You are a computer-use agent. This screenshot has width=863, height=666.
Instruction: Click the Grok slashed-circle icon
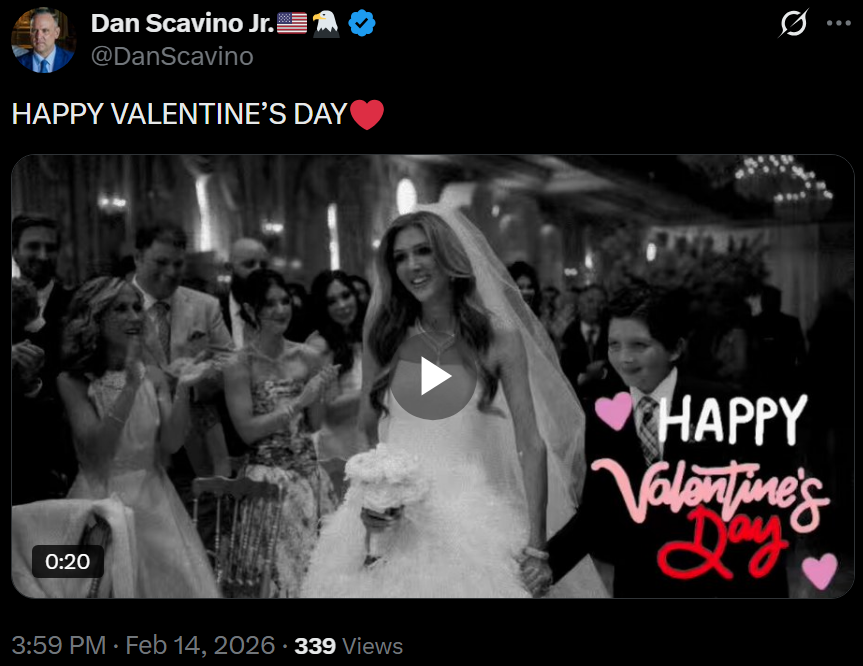tap(792, 23)
